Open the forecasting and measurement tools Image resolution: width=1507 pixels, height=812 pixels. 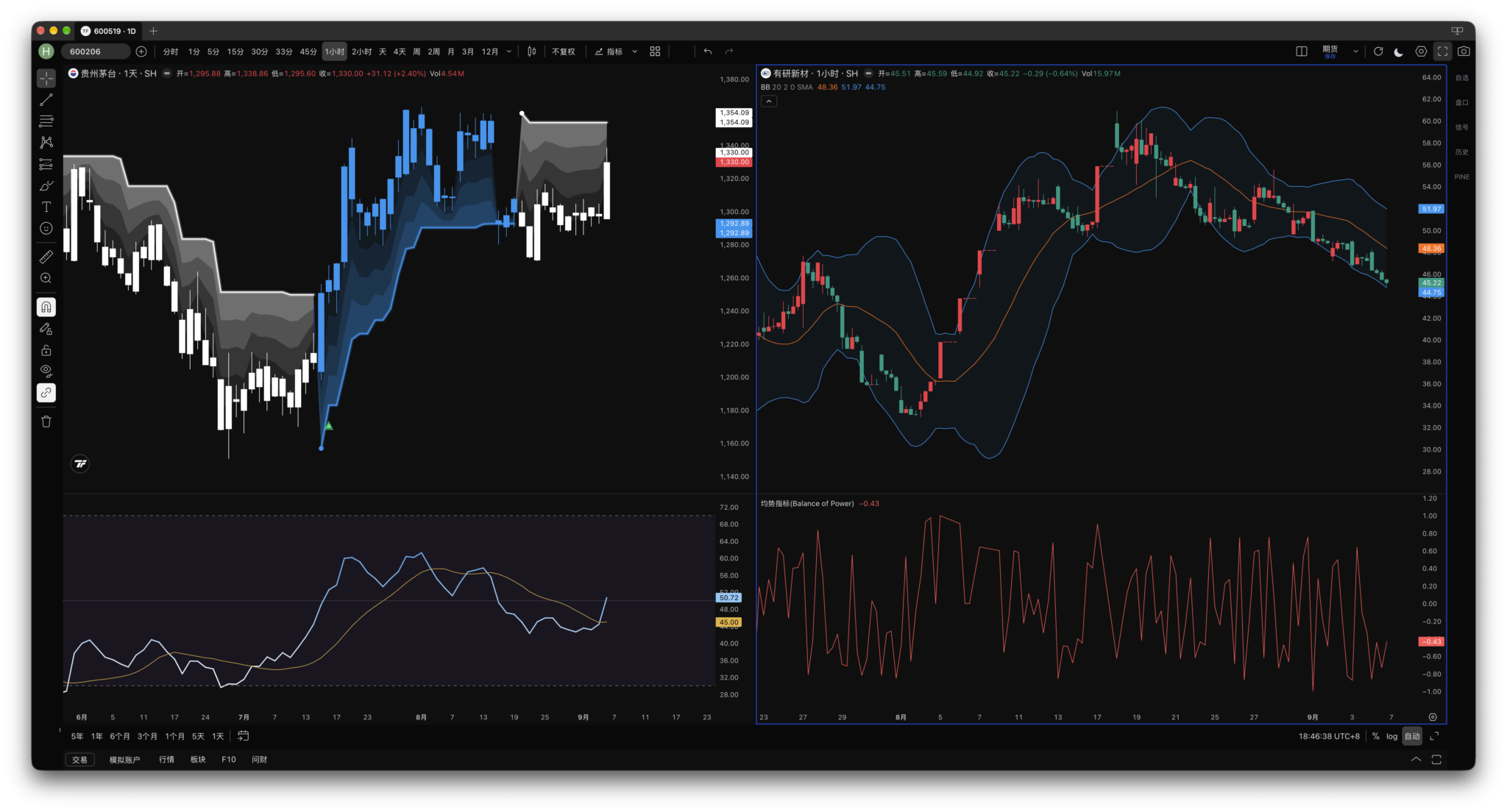pyautogui.click(x=46, y=164)
